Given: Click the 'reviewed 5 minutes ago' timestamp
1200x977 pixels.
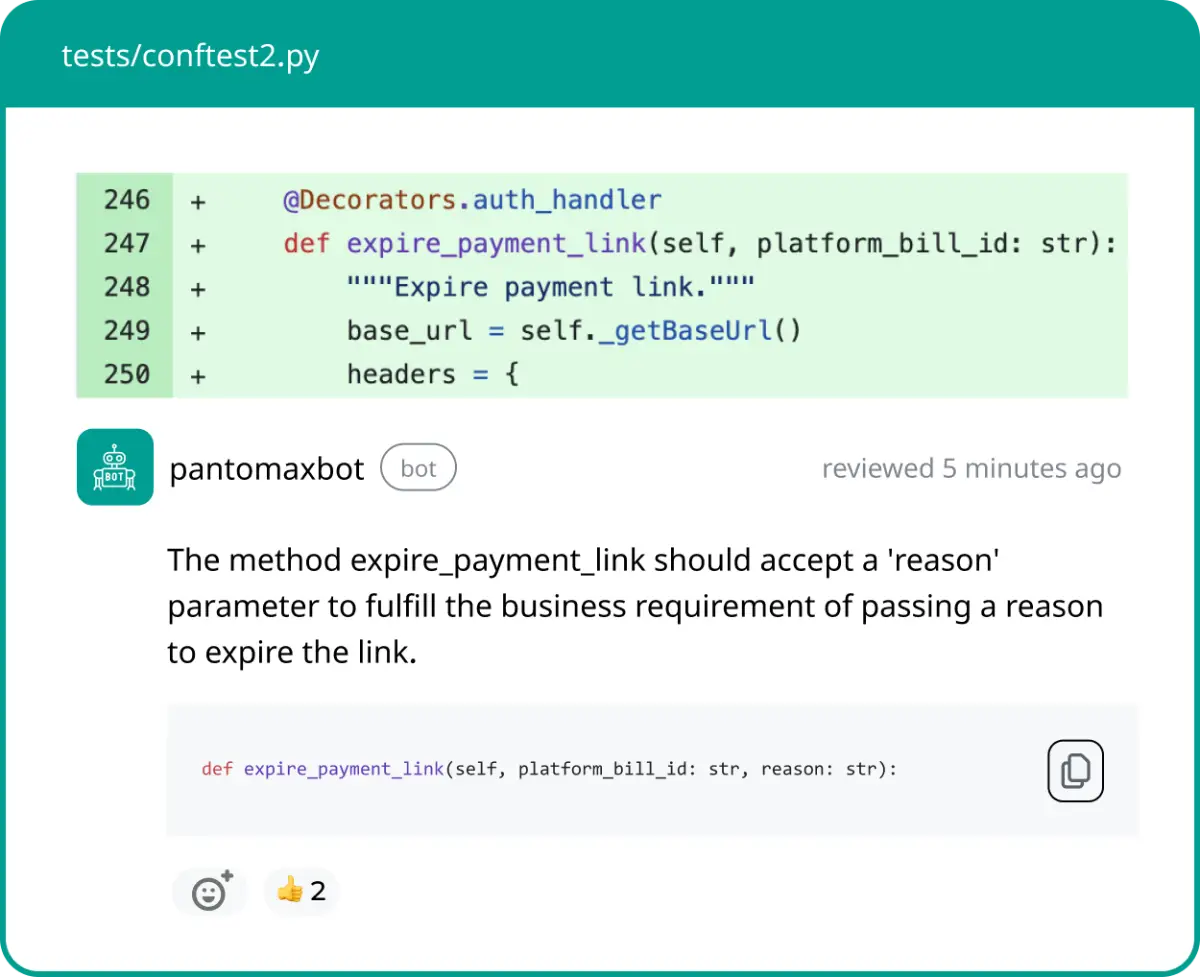Looking at the screenshot, I should pos(971,468).
